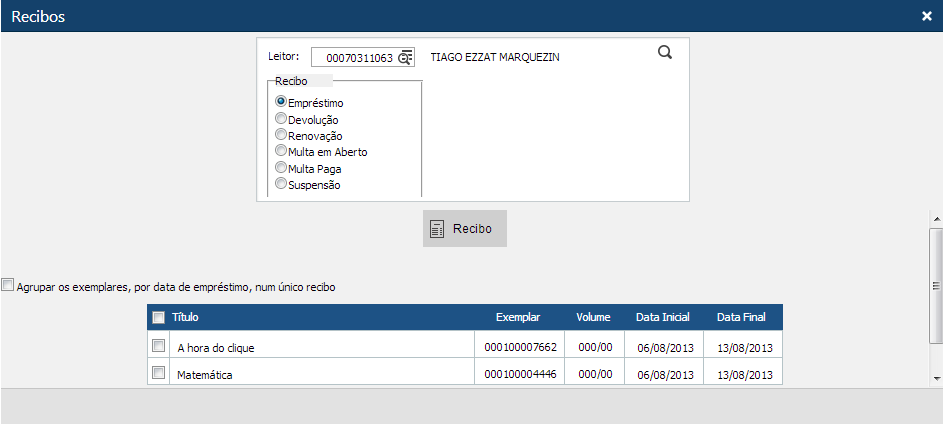Click the magnifying glass search icon
The height and width of the screenshot is (424, 943).
coord(665,54)
